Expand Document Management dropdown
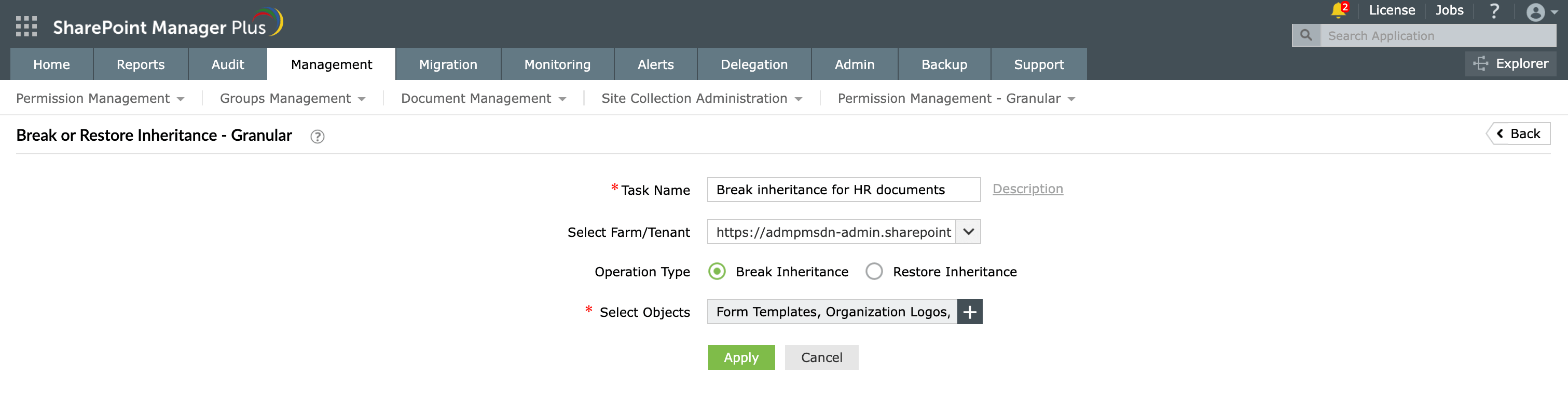This screenshot has height=401, width=1568. (x=483, y=99)
